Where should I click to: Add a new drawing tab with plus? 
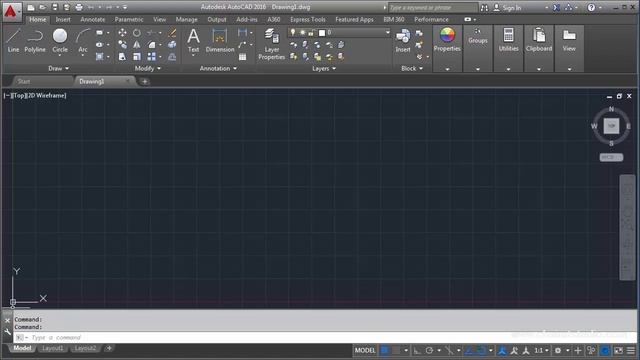click(x=144, y=82)
